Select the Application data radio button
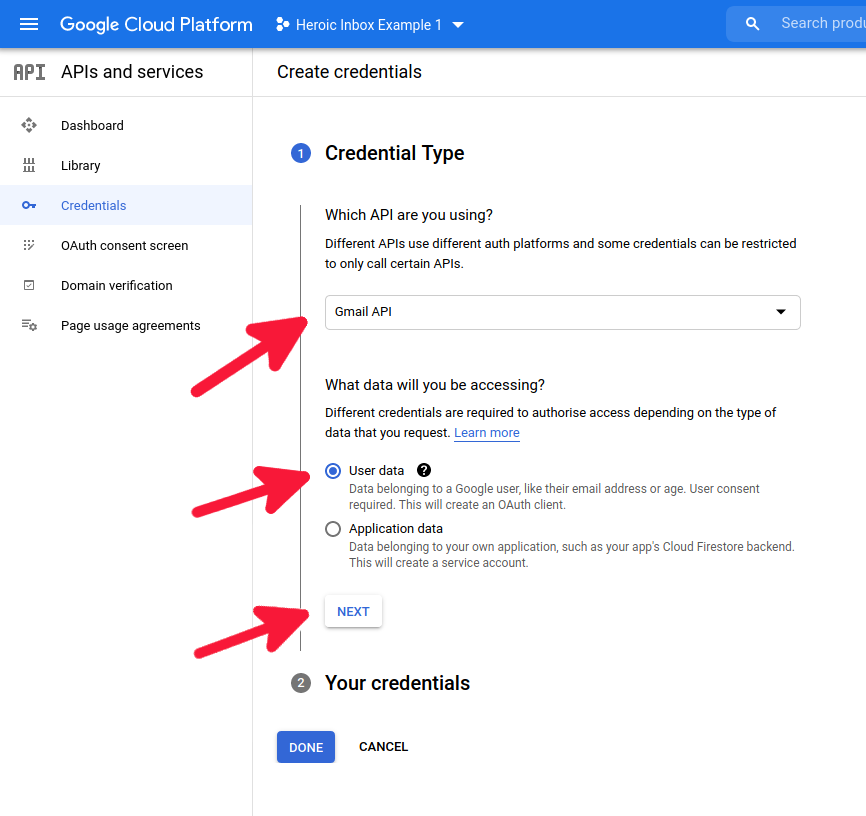 pyautogui.click(x=333, y=529)
